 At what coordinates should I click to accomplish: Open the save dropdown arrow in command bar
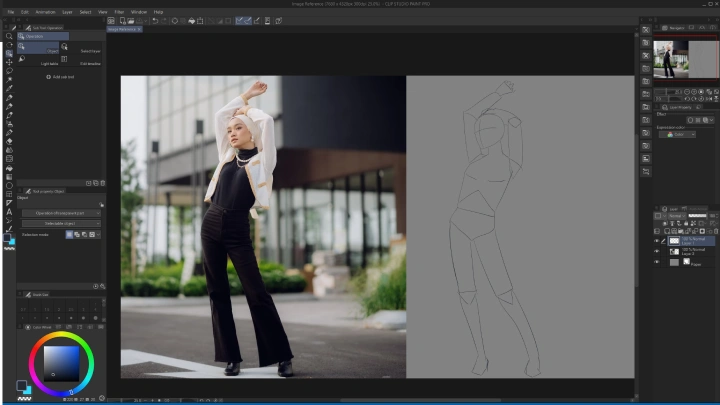pyautogui.click(x=146, y=21)
